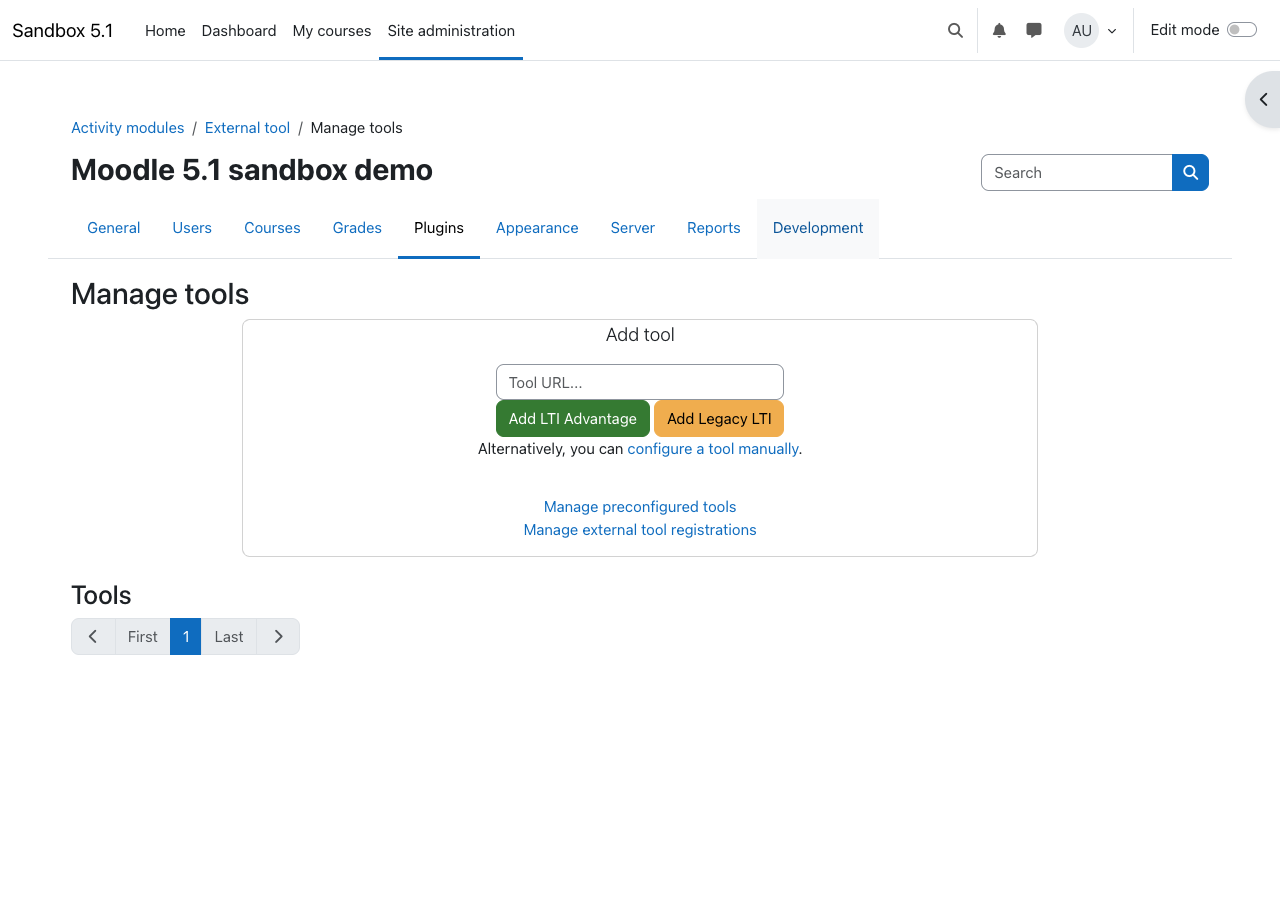This screenshot has height=900, width=1280.
Task: Navigate to External tool breadcrumb
Action: tap(247, 128)
